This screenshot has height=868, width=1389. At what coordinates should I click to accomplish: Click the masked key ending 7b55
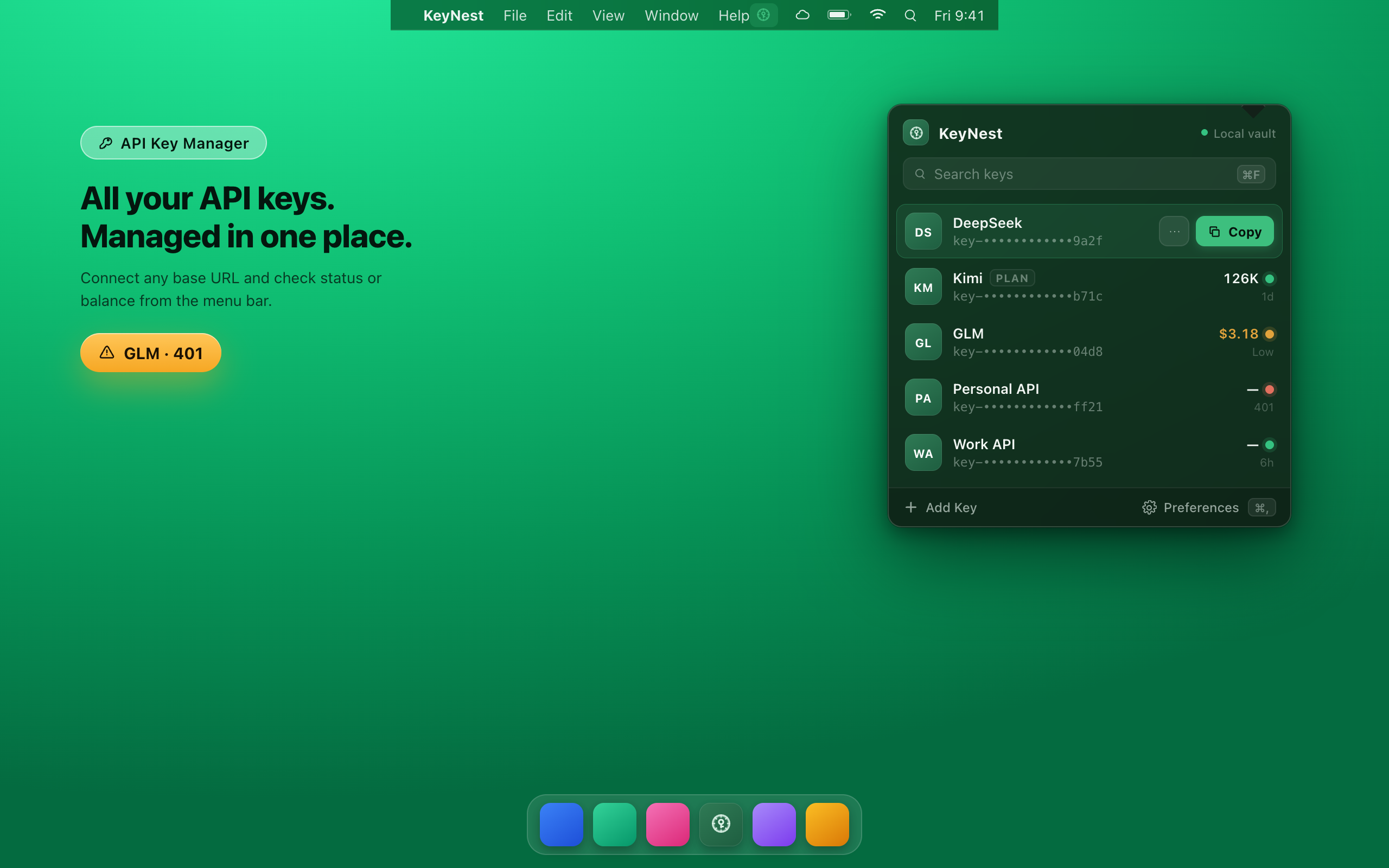(x=1028, y=462)
